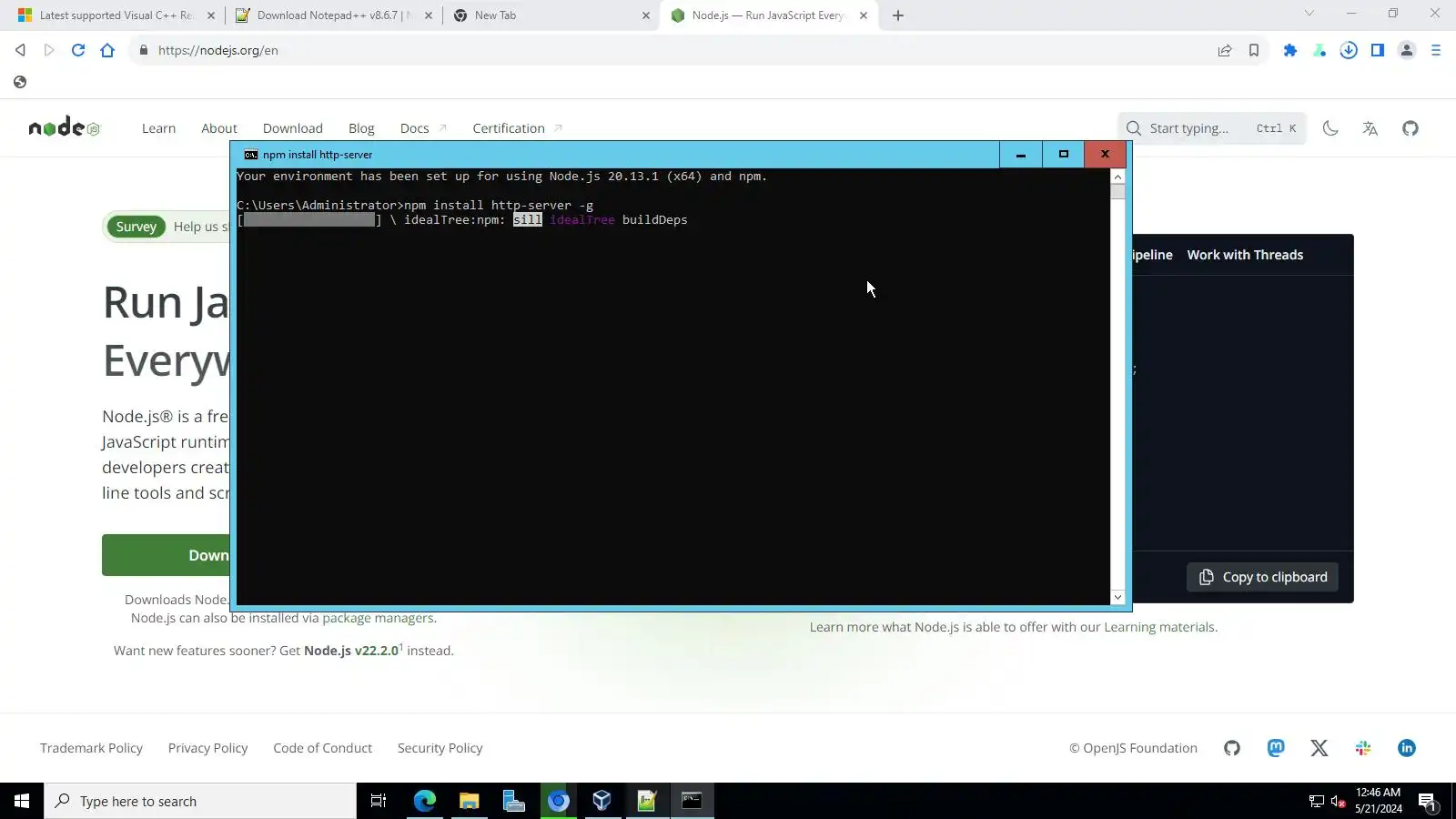The image size is (1456, 819).
Task: Click the muted volume icon in the tray
Action: 1338,802
